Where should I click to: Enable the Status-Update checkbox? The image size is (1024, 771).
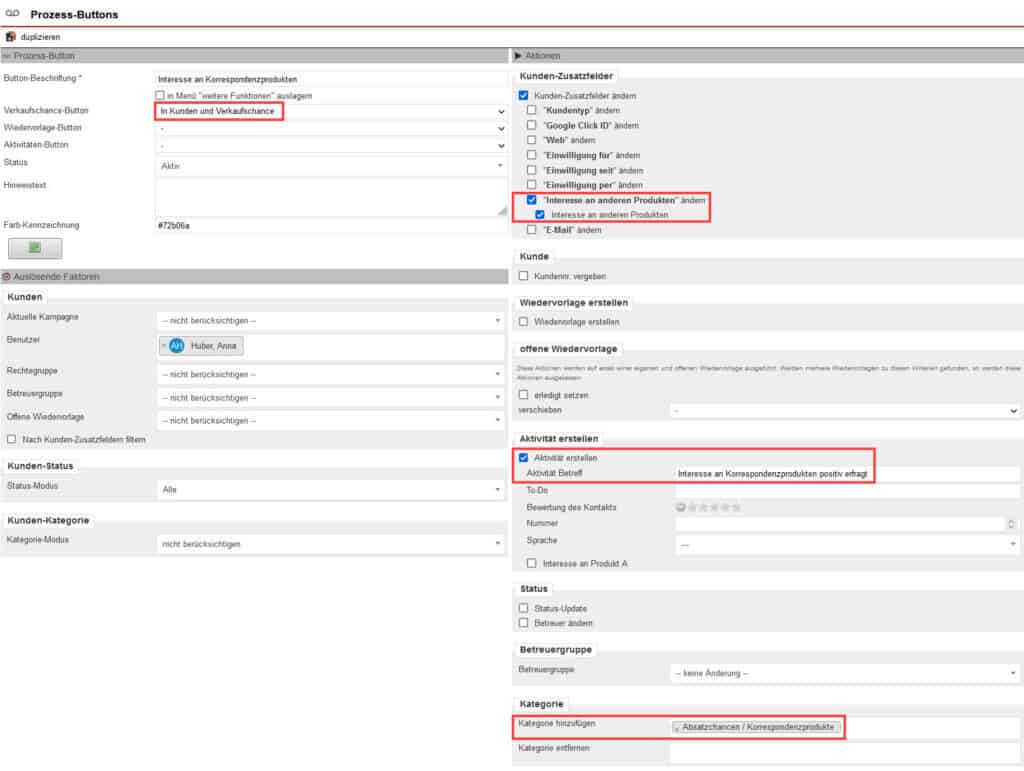(523, 608)
